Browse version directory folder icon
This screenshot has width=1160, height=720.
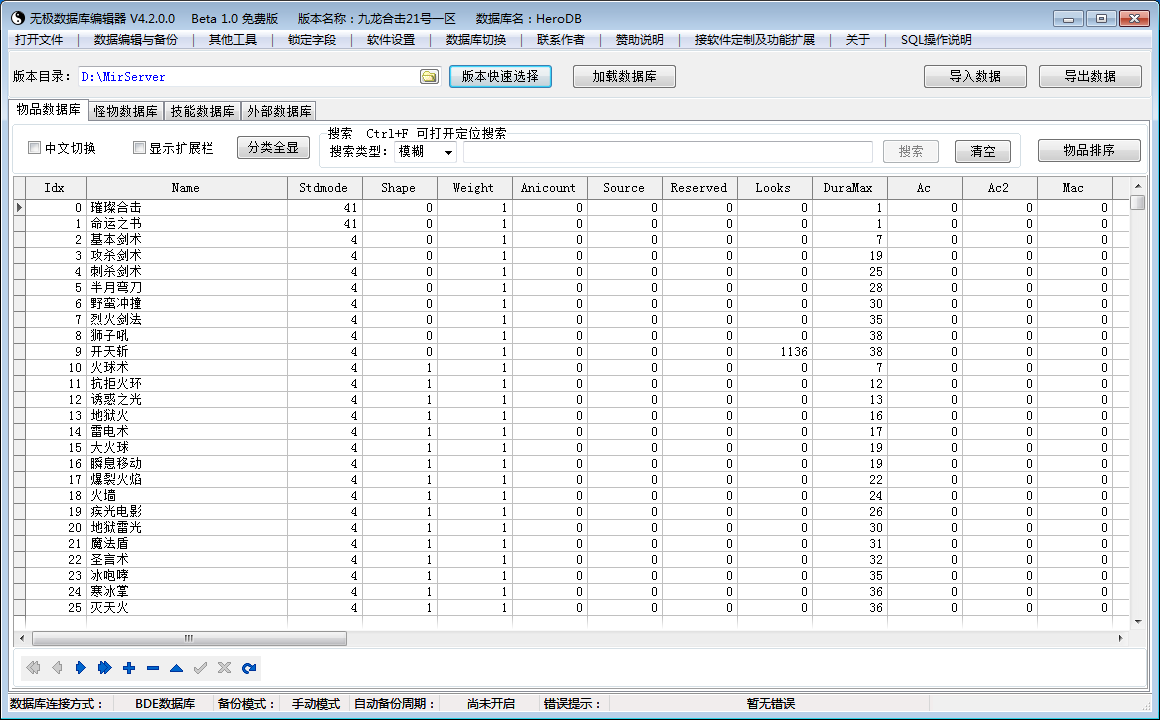[429, 76]
